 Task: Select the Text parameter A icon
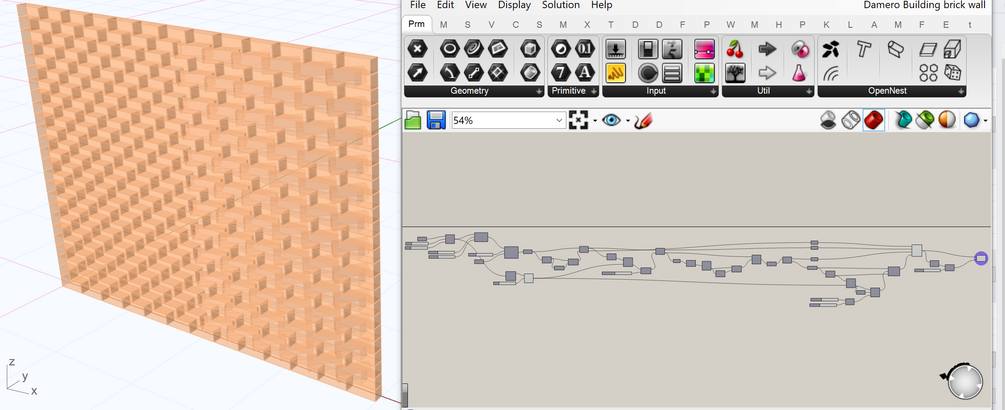click(585, 72)
